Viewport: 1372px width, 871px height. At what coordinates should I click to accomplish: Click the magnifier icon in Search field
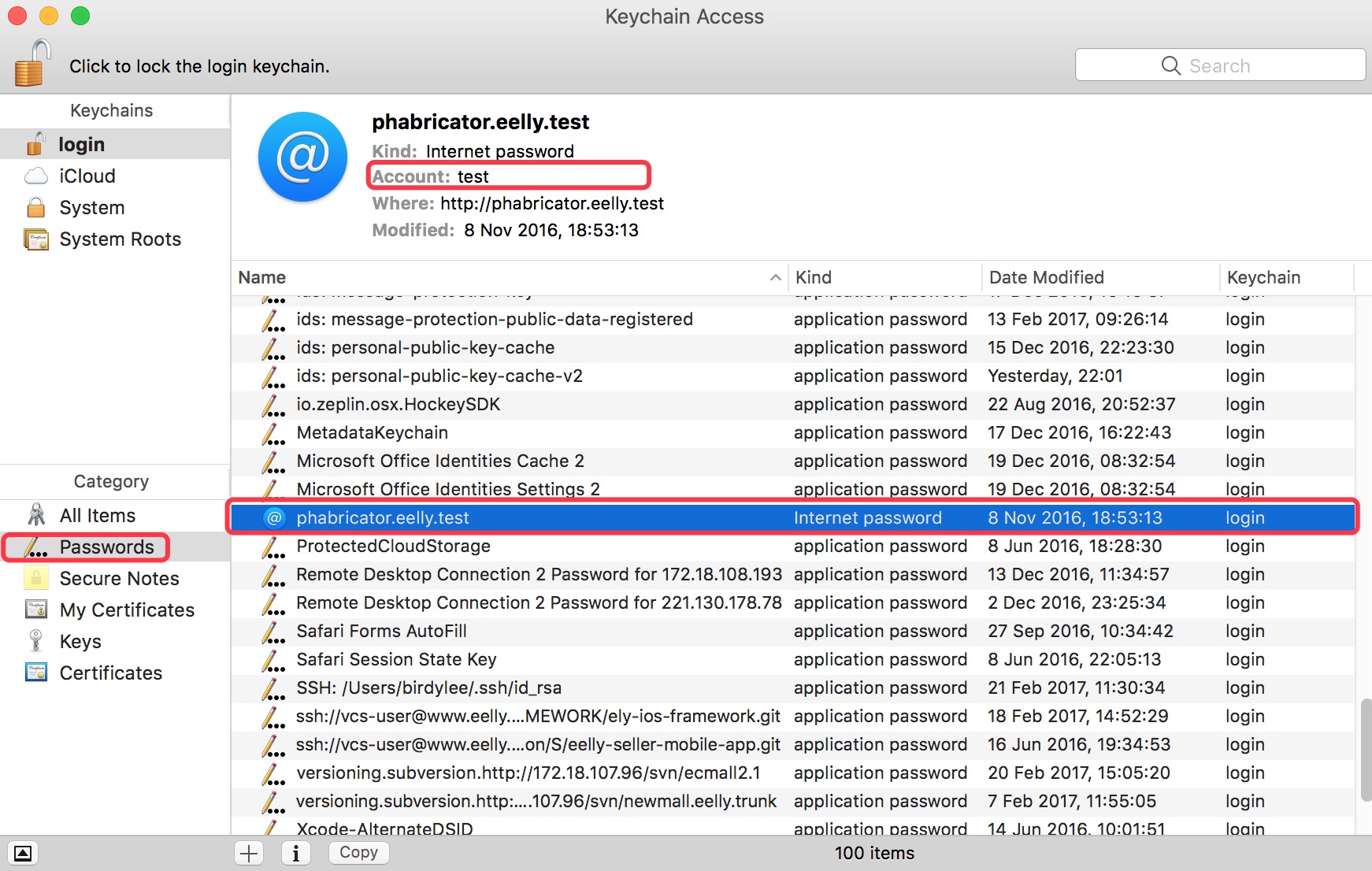click(1171, 65)
